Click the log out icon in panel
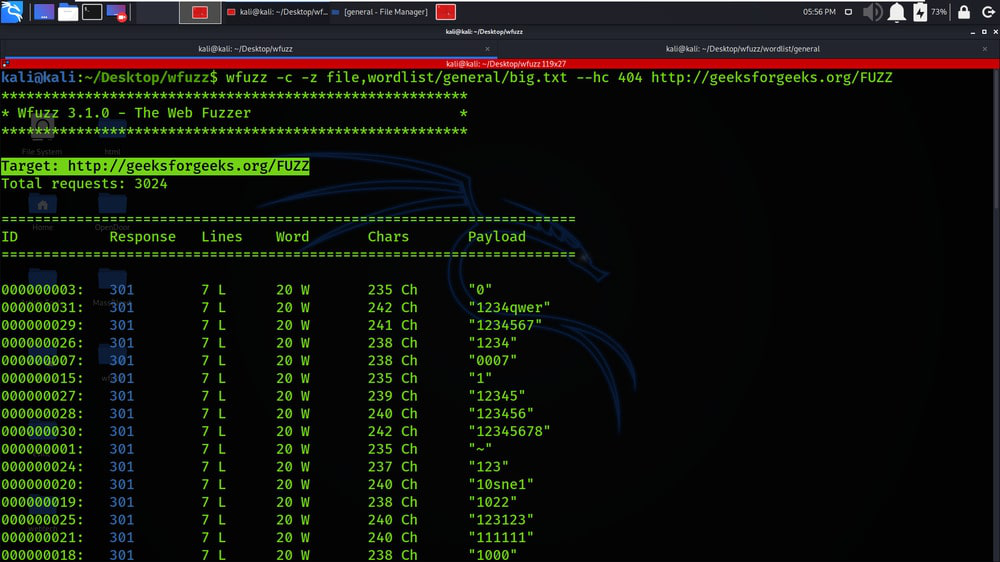This screenshot has height=562, width=1000. click(x=988, y=12)
